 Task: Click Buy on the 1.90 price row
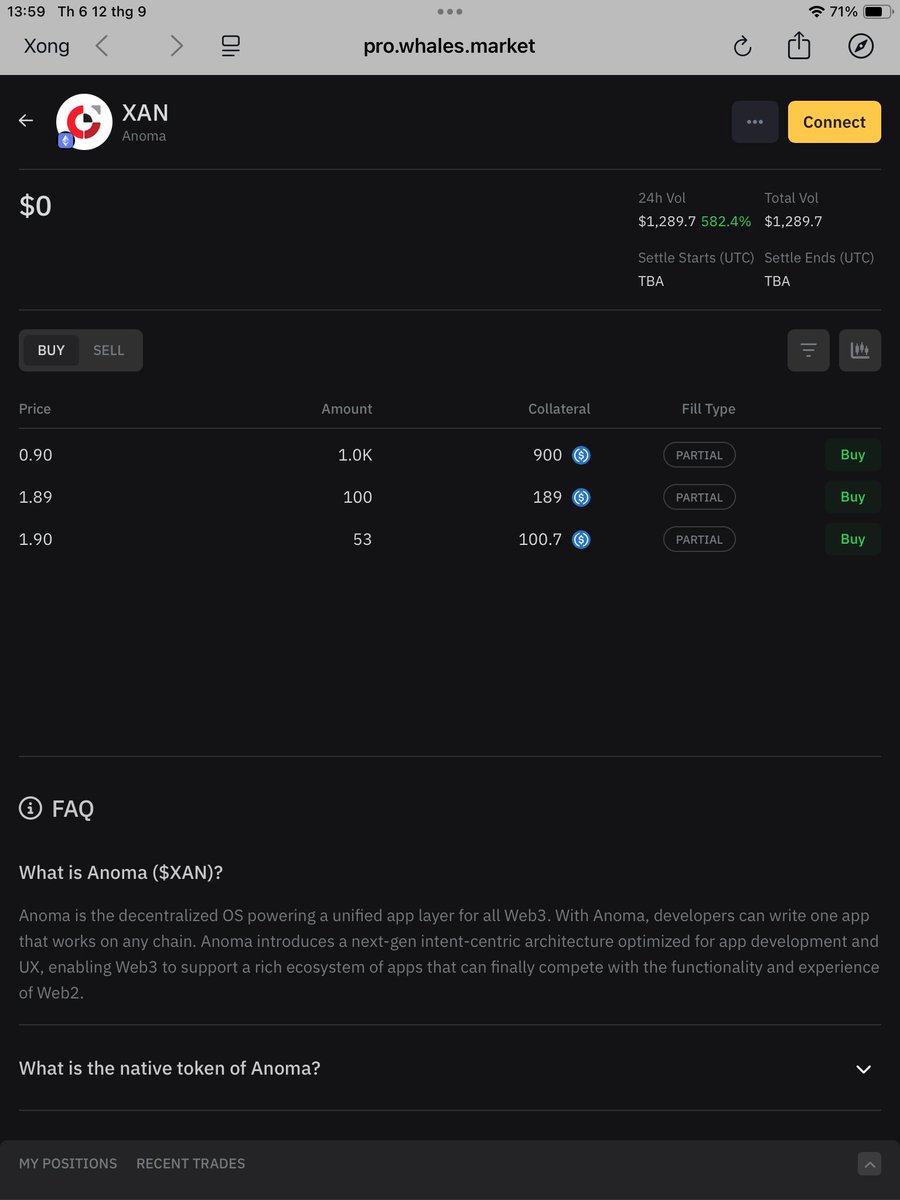pyautogui.click(x=853, y=539)
